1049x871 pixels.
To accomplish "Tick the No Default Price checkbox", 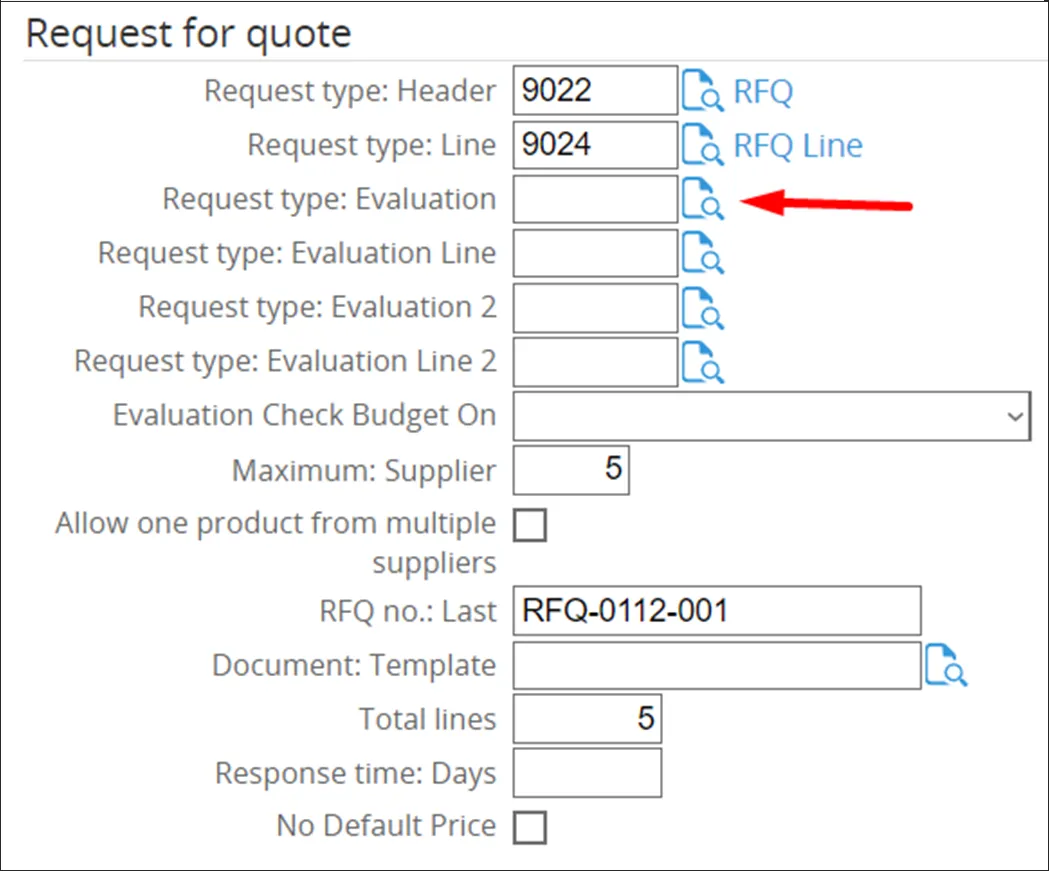I will click(530, 827).
